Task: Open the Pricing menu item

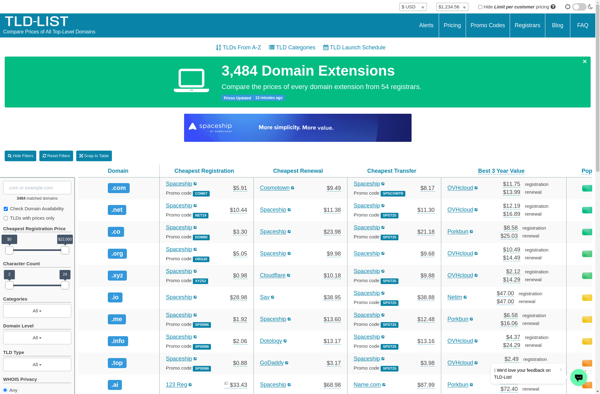Action: tap(452, 25)
